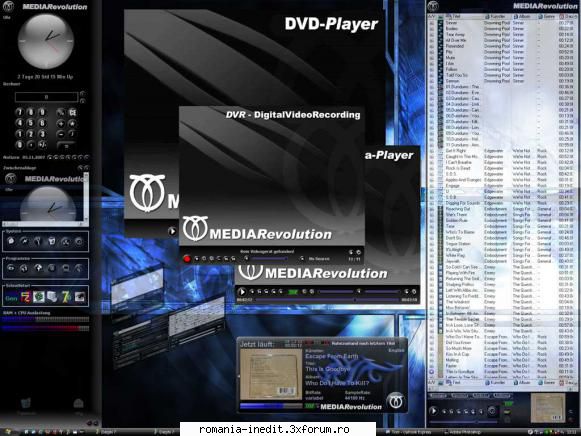The image size is (581, 436).
Task: Click the Künstler column header in the playlist
Action: (498, 17)
